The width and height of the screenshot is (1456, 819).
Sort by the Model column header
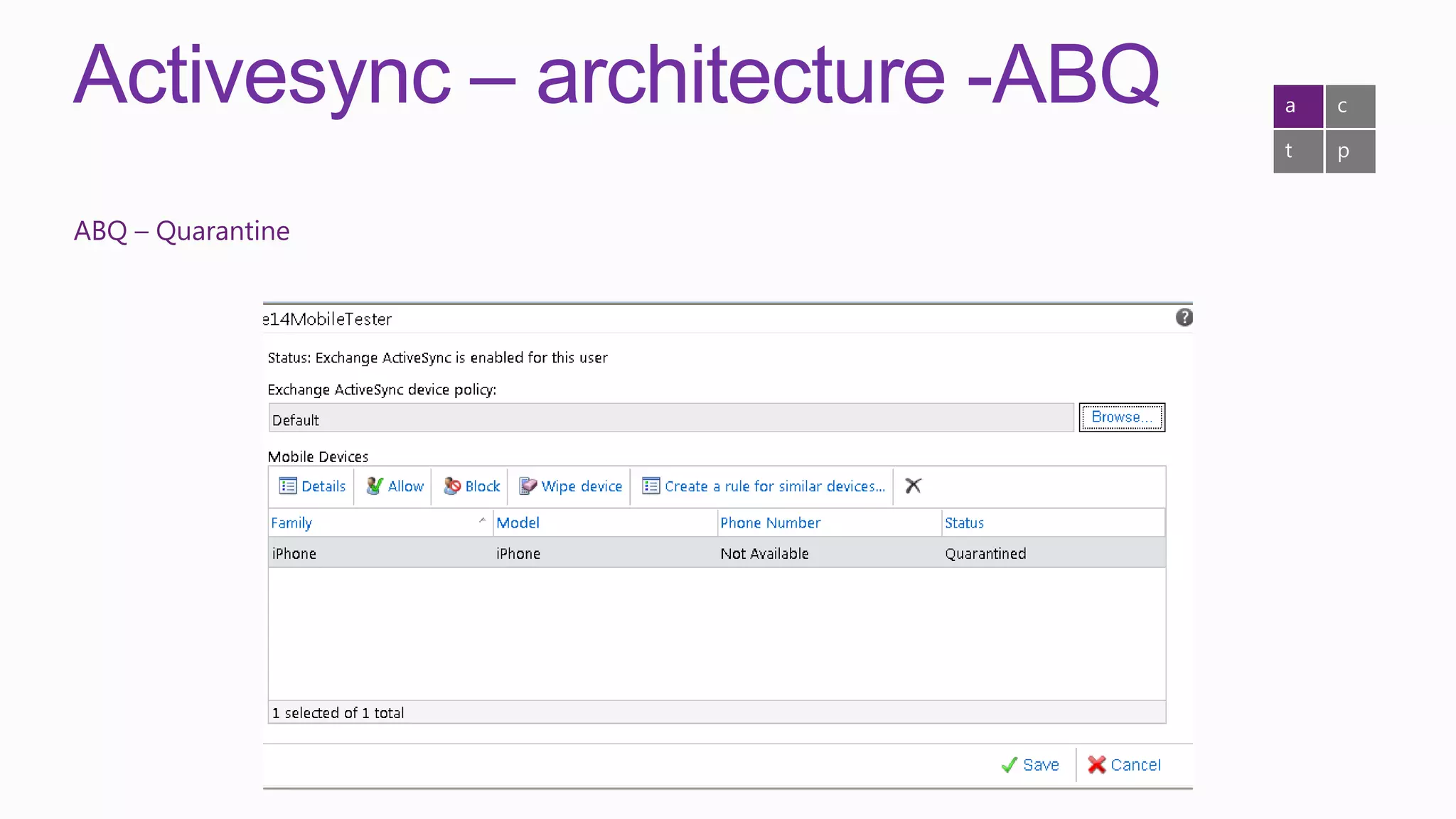[605, 523]
